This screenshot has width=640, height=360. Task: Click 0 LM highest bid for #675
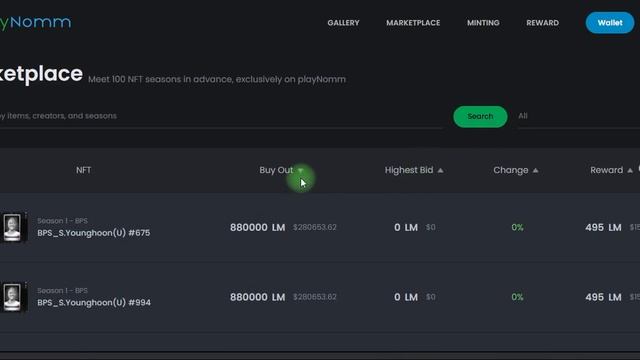coord(406,227)
